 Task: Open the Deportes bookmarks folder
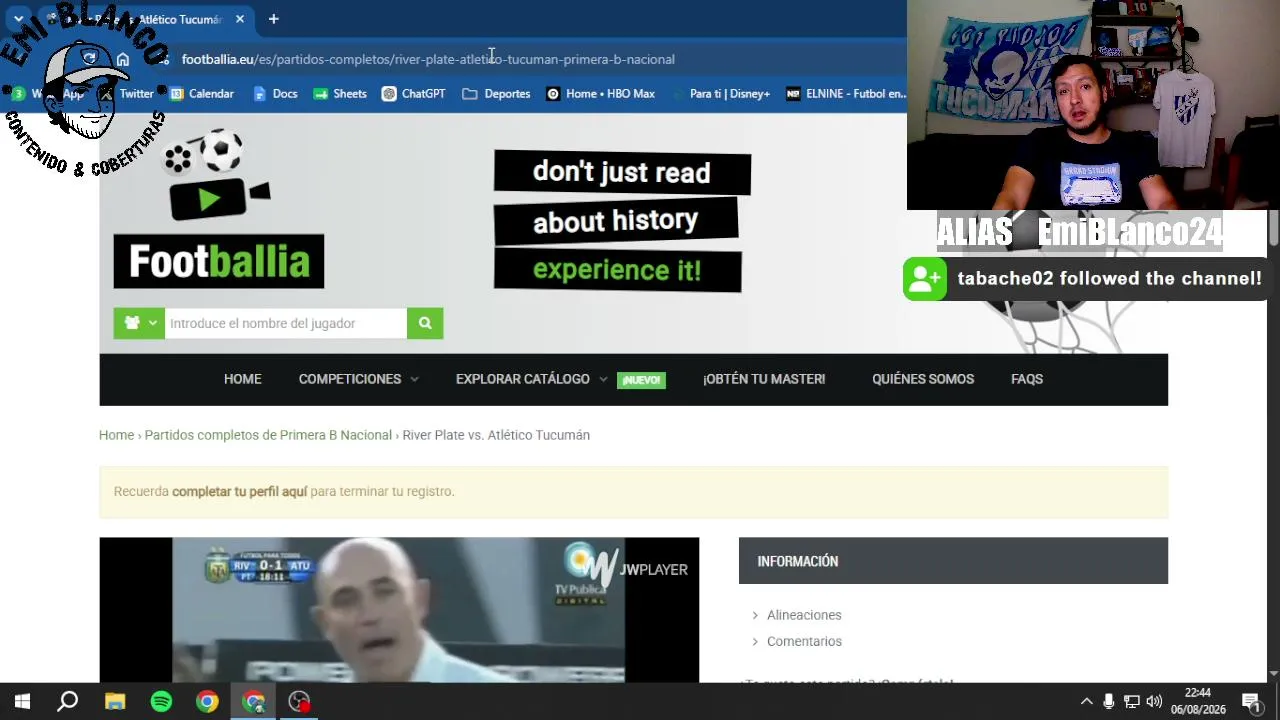click(x=496, y=94)
